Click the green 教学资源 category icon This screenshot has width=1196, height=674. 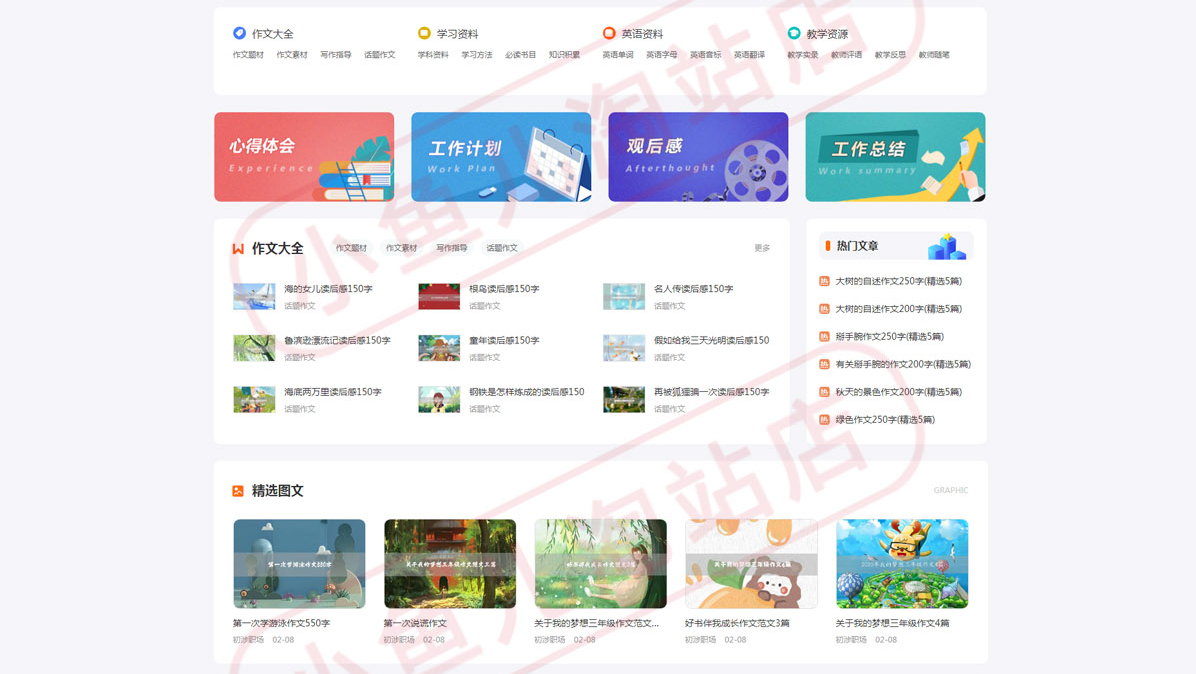(794, 33)
